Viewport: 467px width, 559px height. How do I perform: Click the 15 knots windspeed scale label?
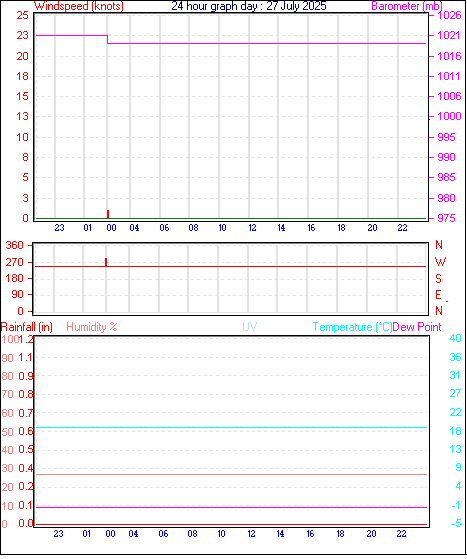[22, 96]
